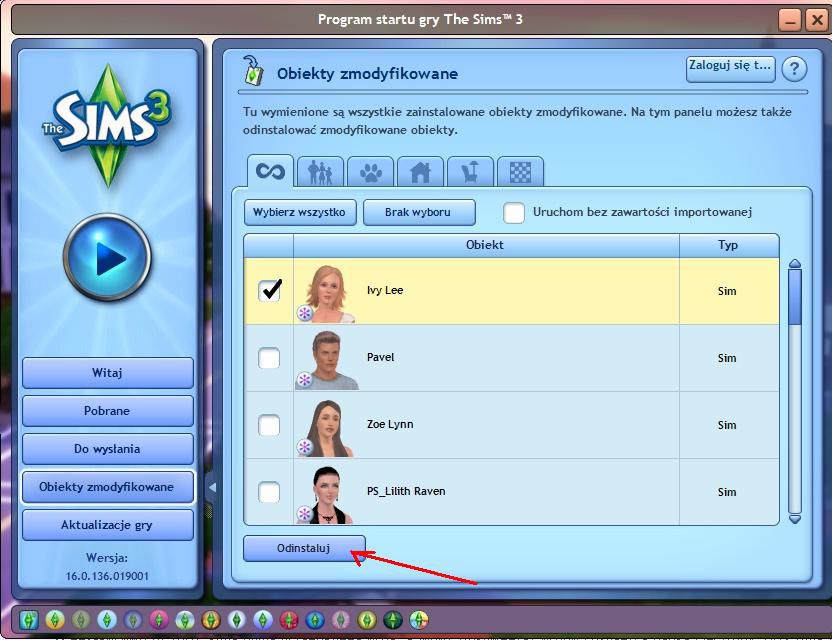Click the Zaloguj się button

[731, 68]
